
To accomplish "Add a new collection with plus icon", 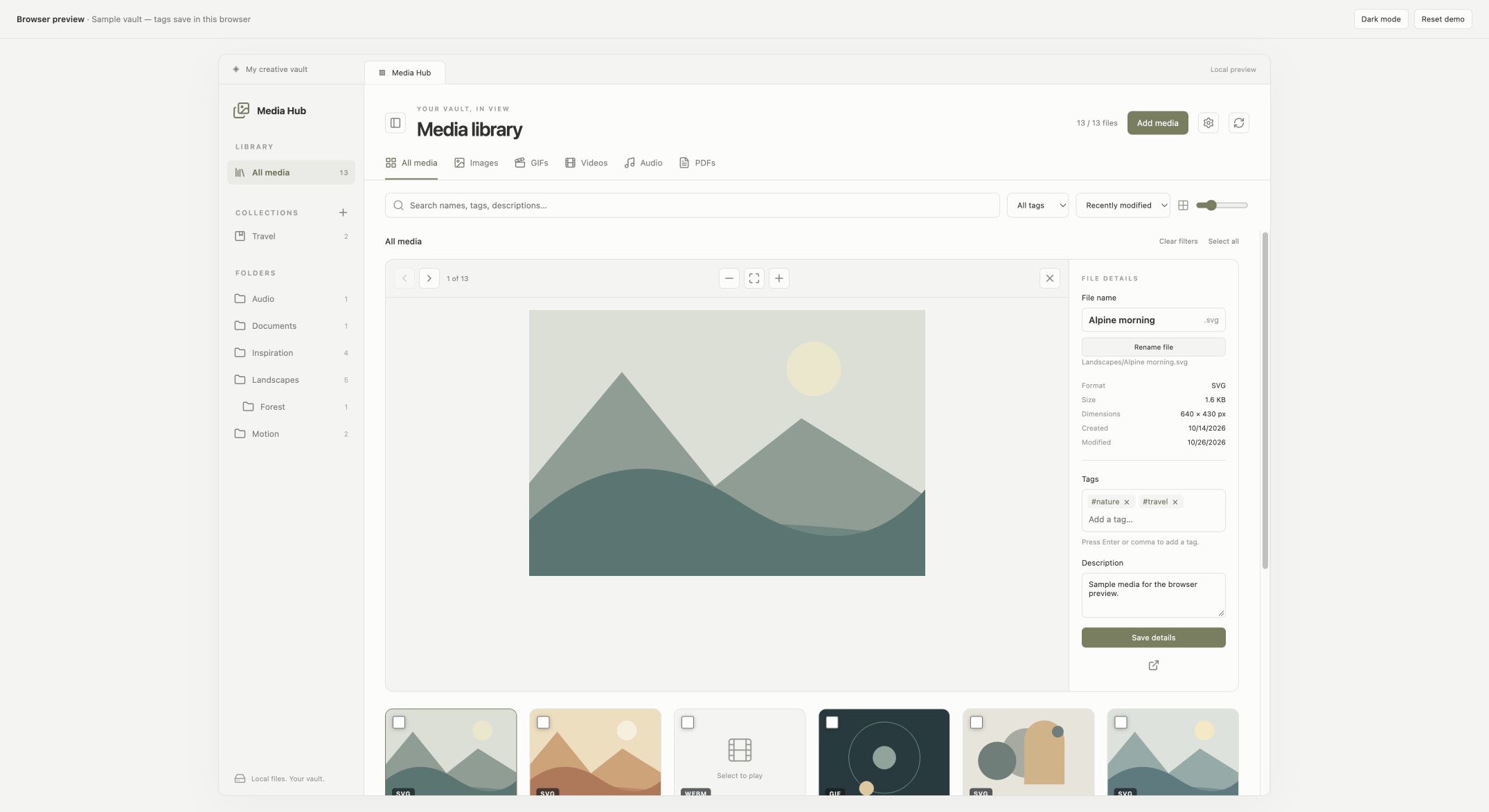I will tap(343, 213).
